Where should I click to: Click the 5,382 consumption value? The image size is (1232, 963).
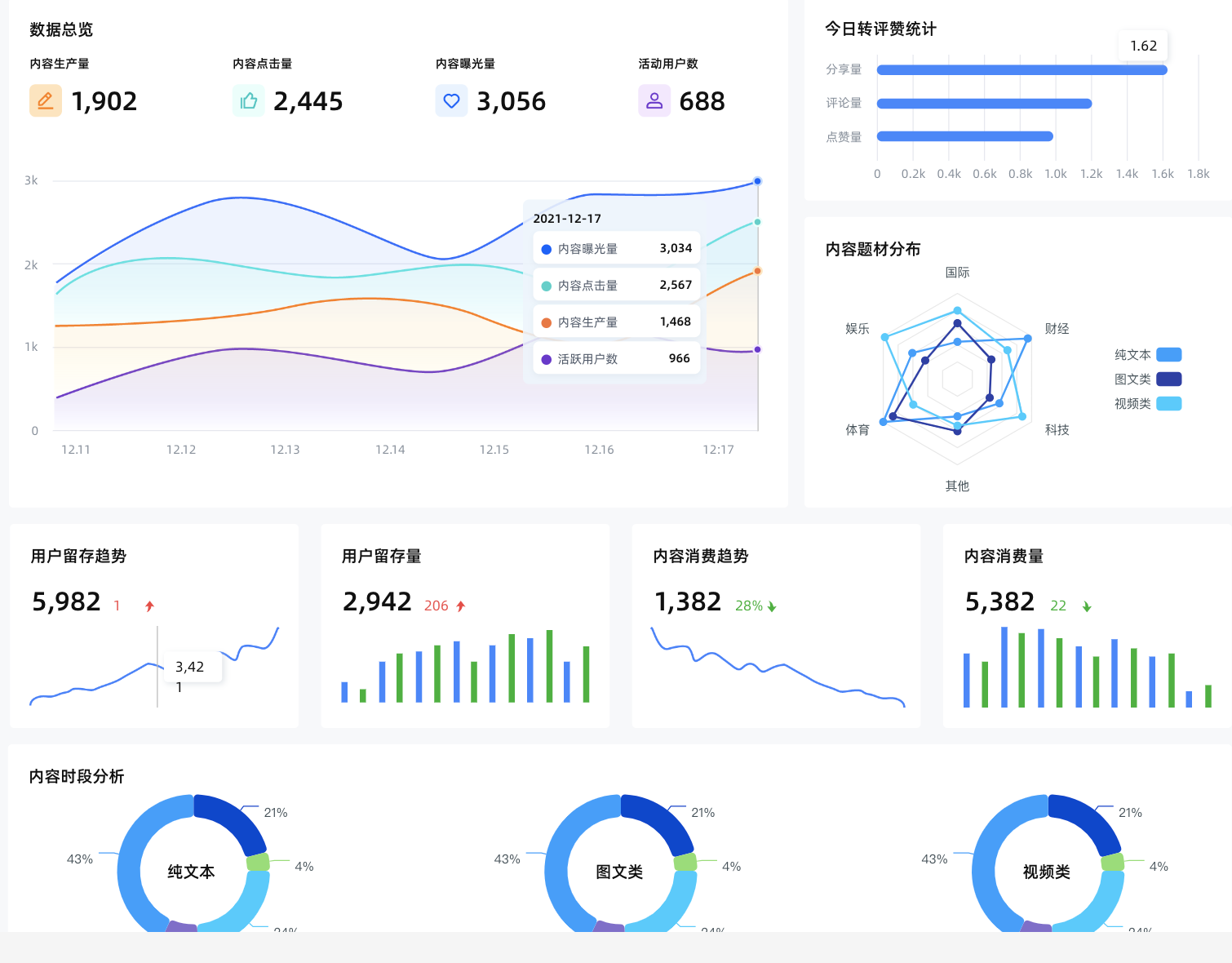(999, 601)
